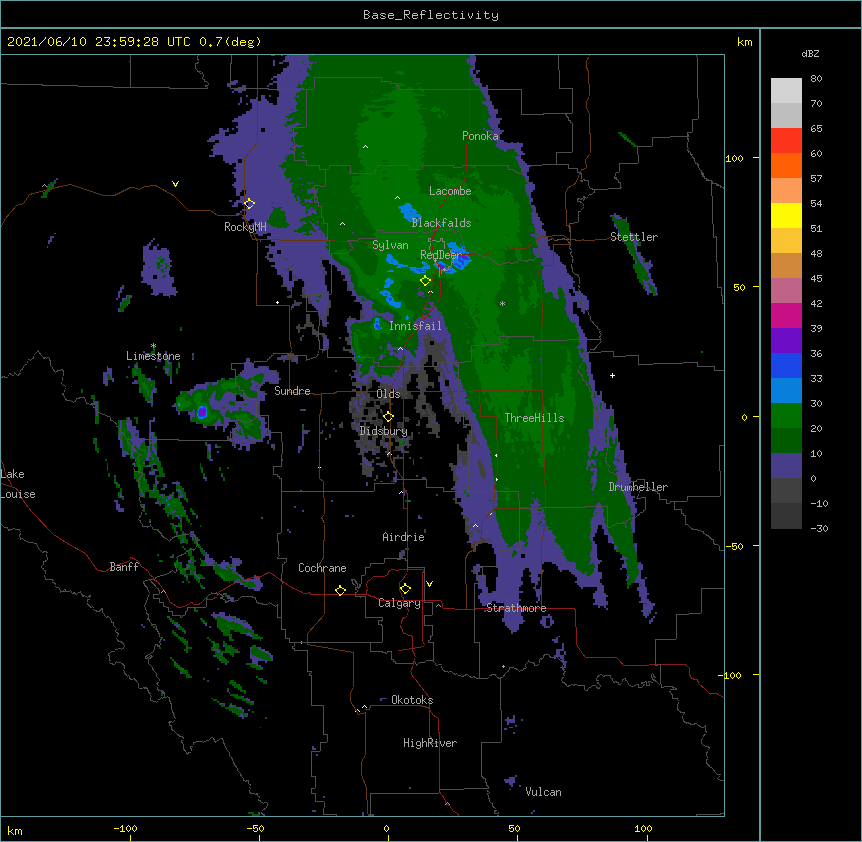862x842 pixels.
Task: Click the RockyMH label
Action: (x=245, y=226)
